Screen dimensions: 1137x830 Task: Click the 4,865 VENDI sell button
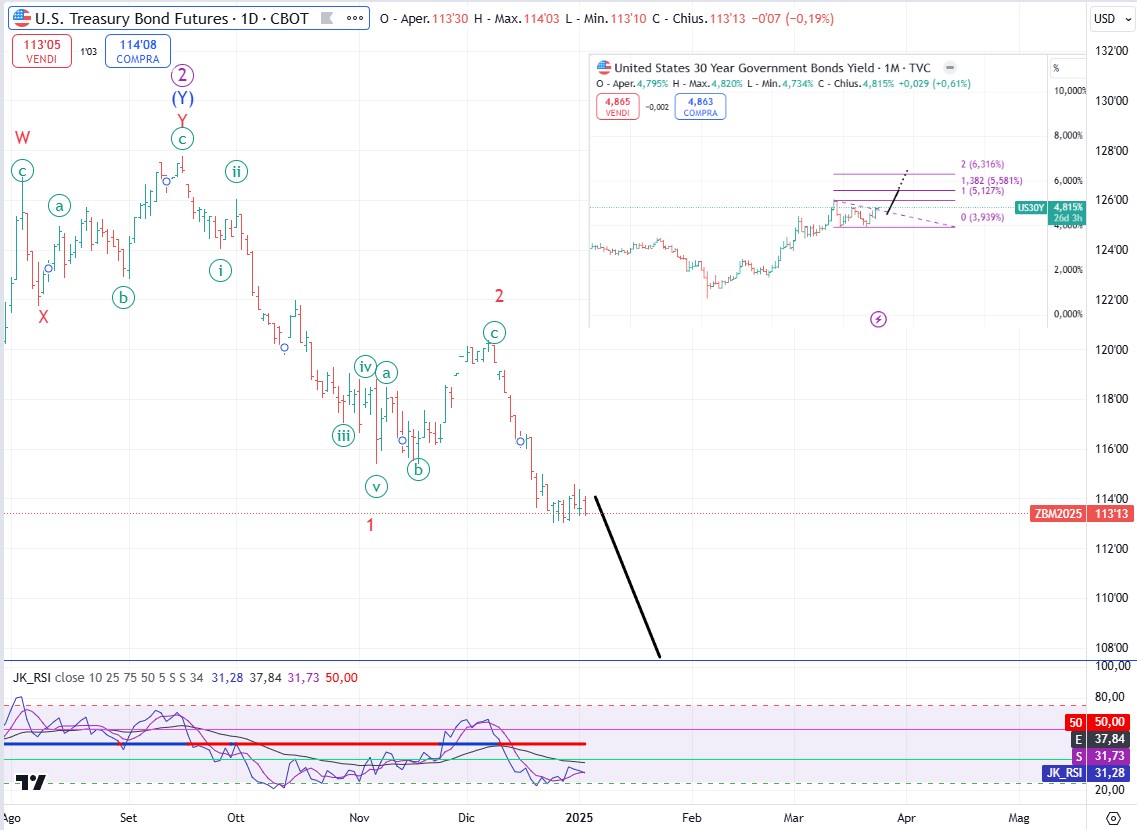click(618, 107)
